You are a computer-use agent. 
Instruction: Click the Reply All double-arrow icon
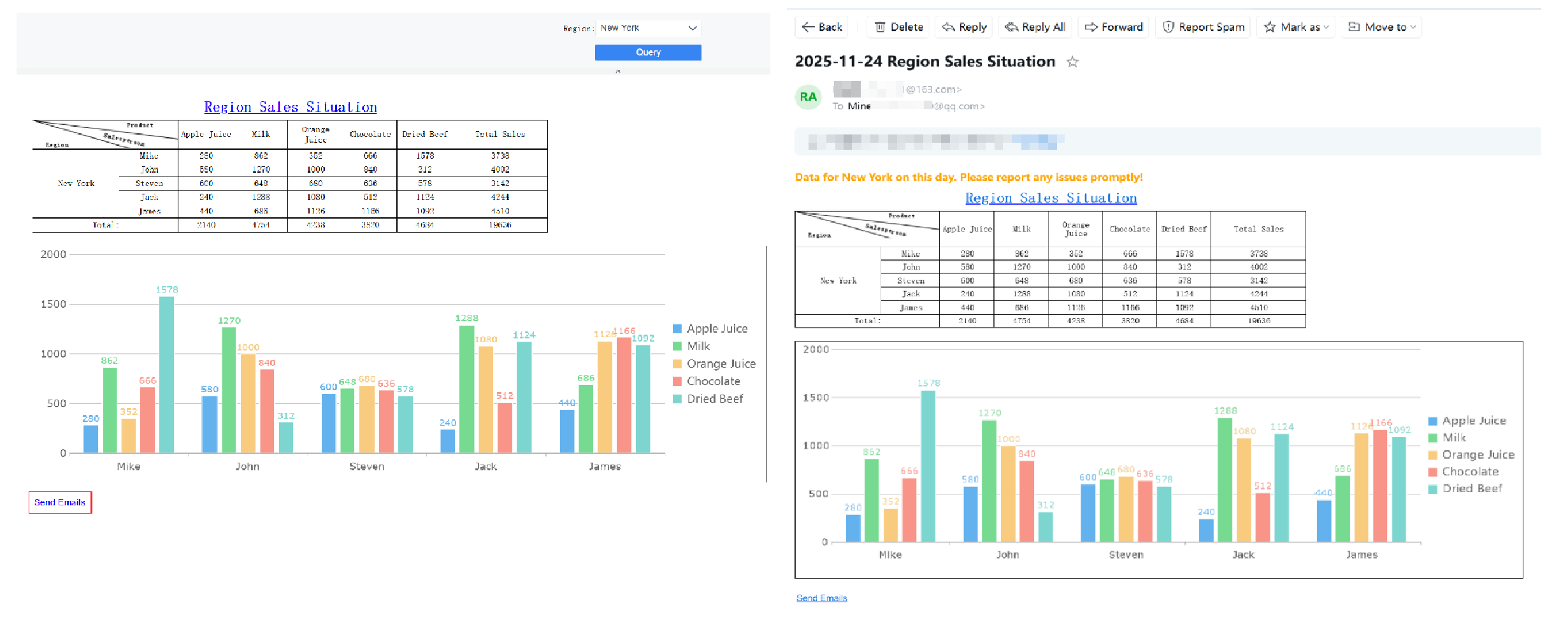pyautogui.click(x=1011, y=27)
